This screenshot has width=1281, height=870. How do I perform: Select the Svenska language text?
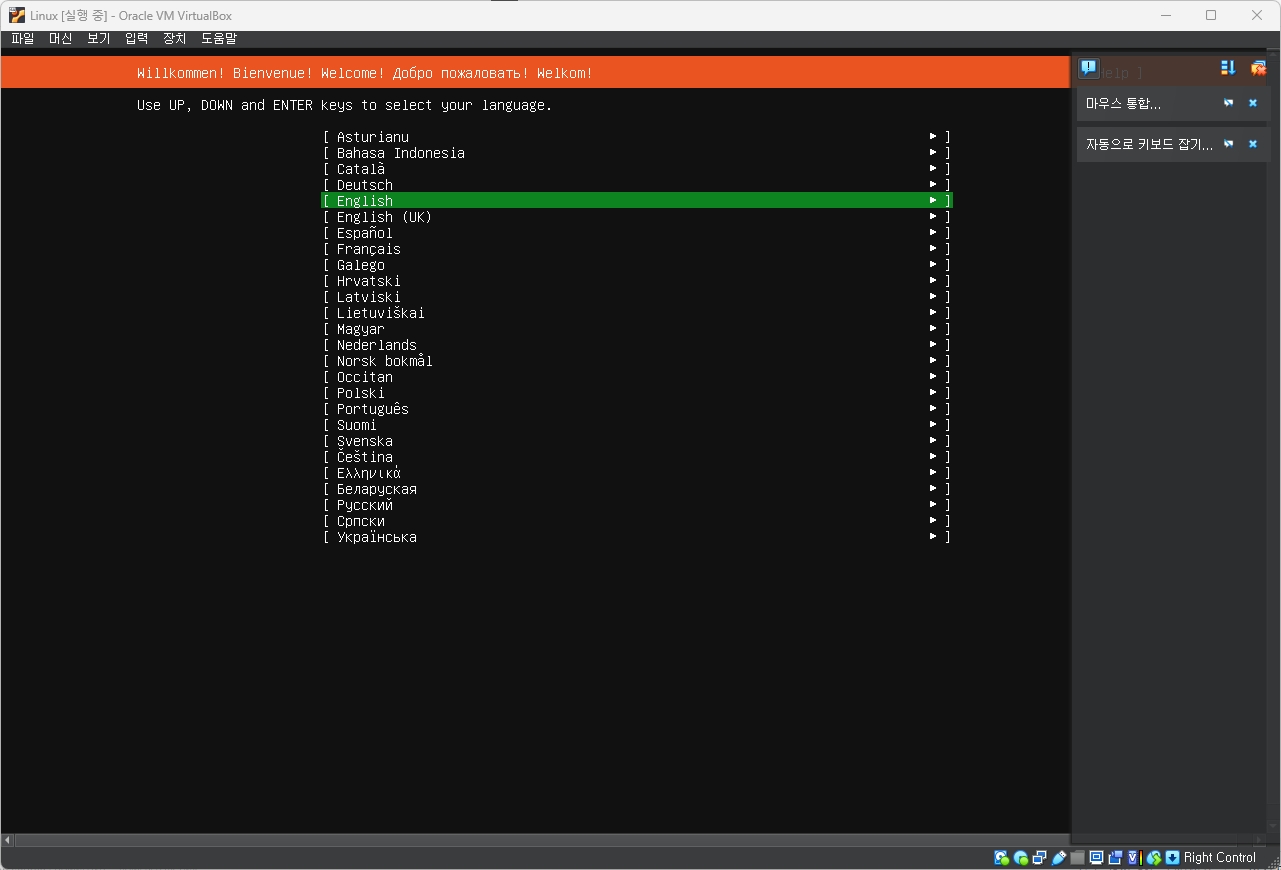pos(365,441)
